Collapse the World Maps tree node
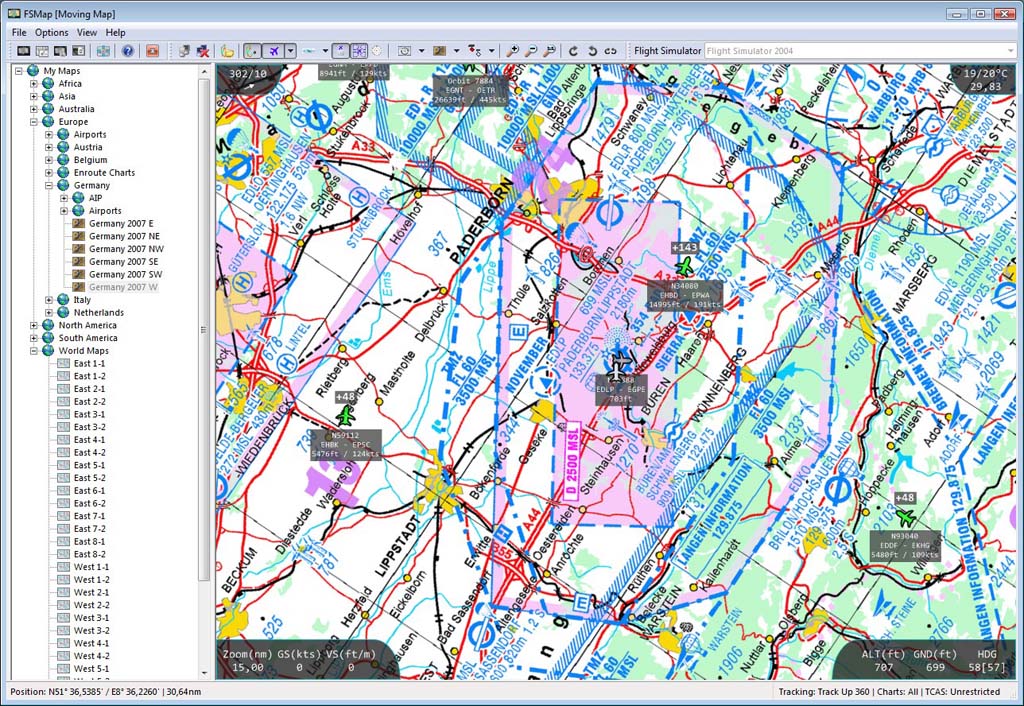This screenshot has height=706, width=1024. coord(33,351)
